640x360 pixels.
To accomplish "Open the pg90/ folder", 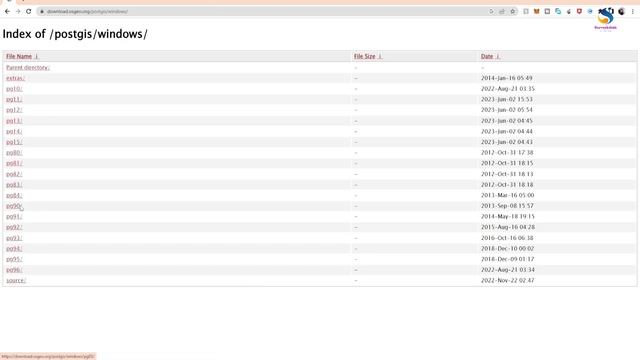I will tap(14, 206).
